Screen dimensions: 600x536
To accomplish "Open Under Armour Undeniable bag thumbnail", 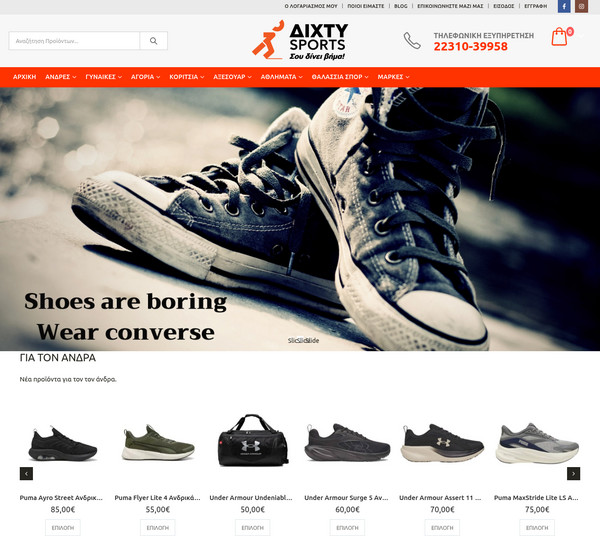I will pos(253,440).
